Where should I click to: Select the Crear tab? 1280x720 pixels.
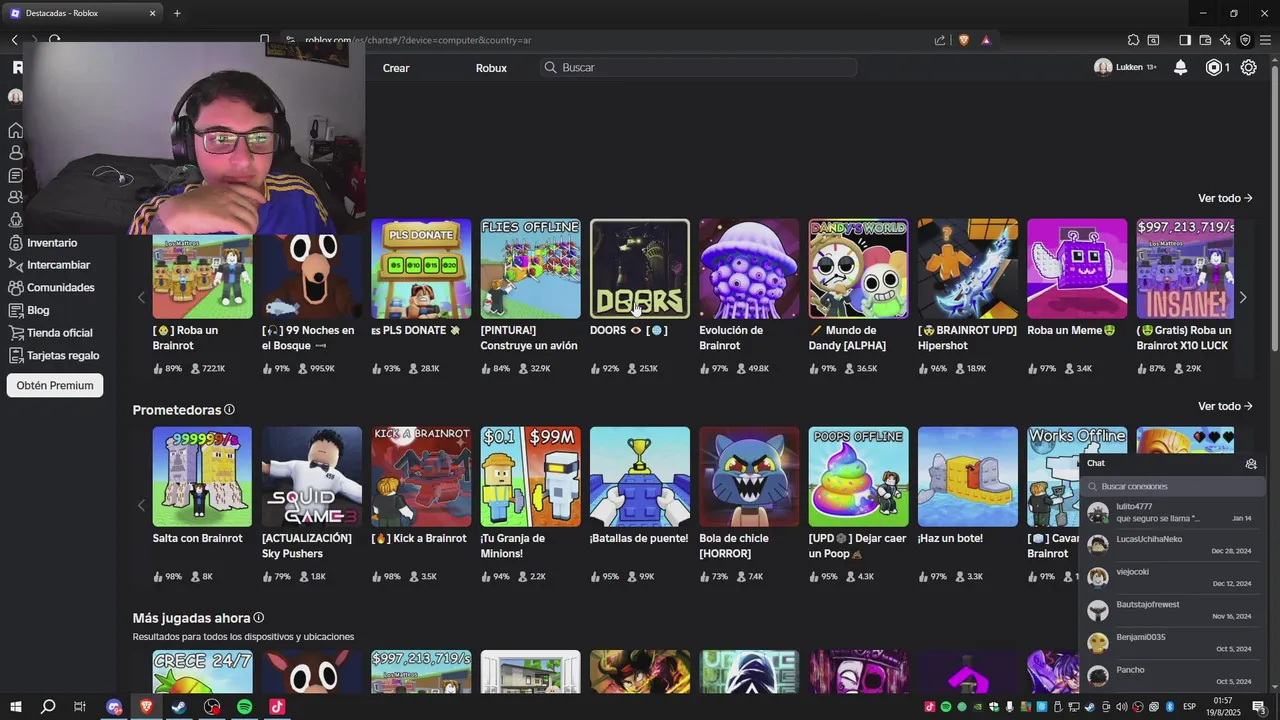396,68
